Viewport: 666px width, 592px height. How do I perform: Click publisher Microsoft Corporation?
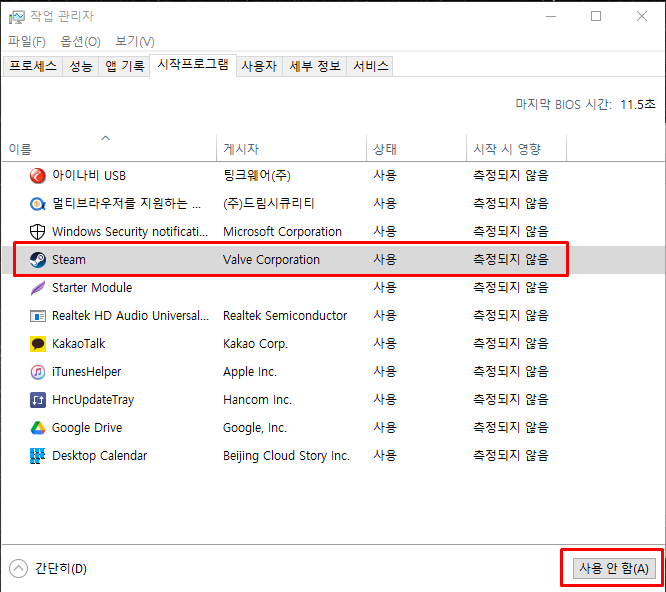tap(282, 232)
